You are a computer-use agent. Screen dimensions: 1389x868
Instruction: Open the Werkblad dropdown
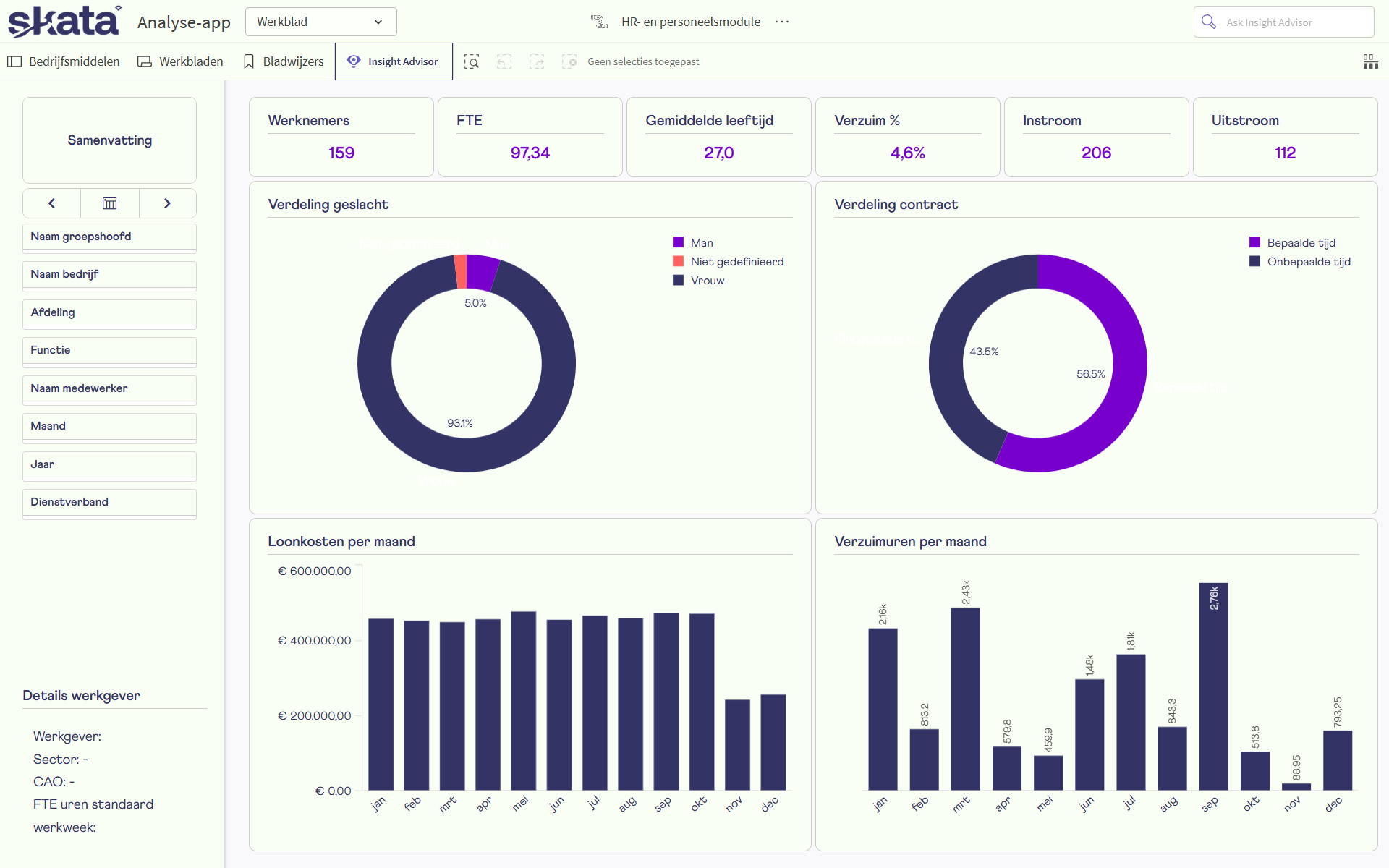[x=320, y=22]
